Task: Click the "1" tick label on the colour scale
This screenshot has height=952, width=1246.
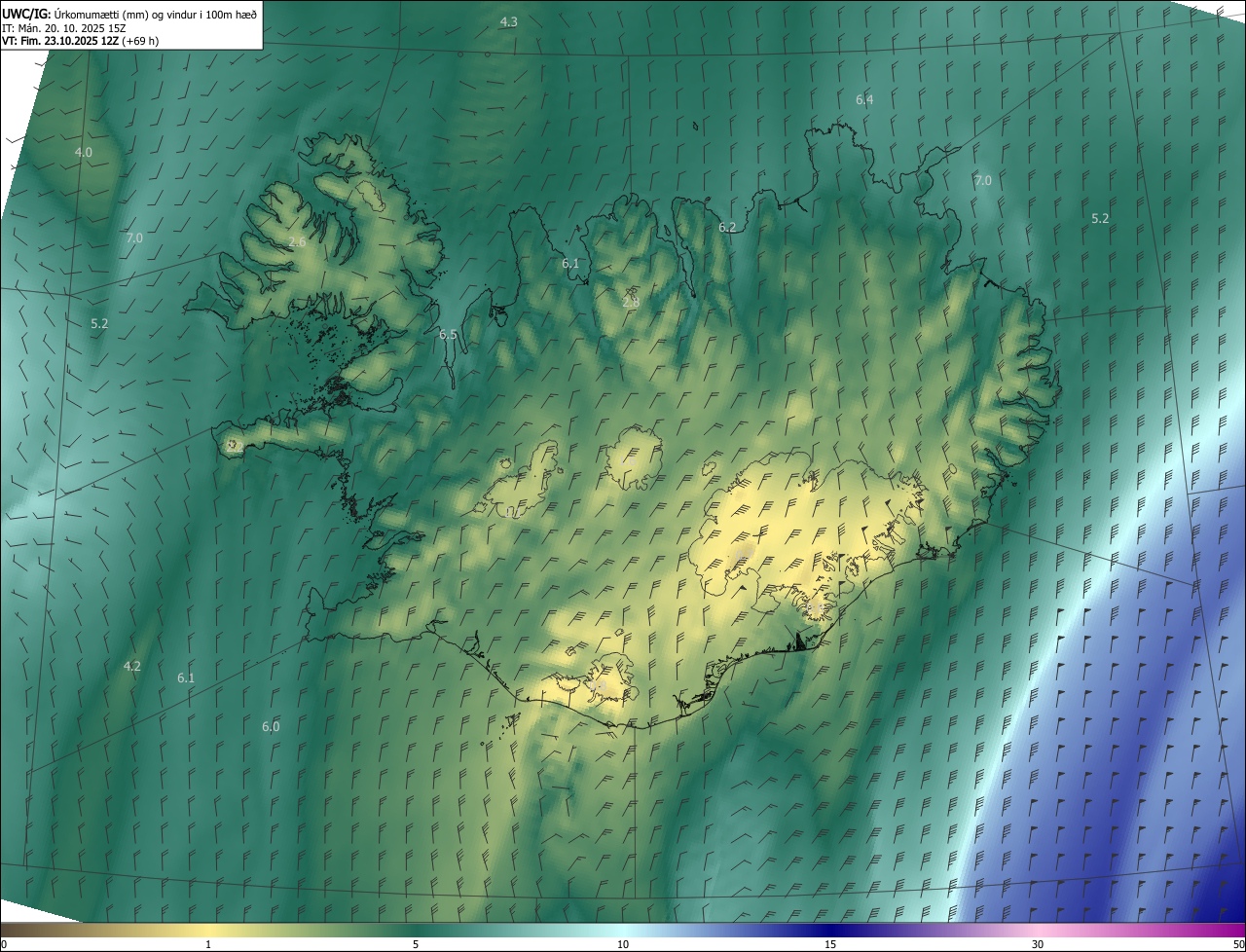Action: pos(208,944)
